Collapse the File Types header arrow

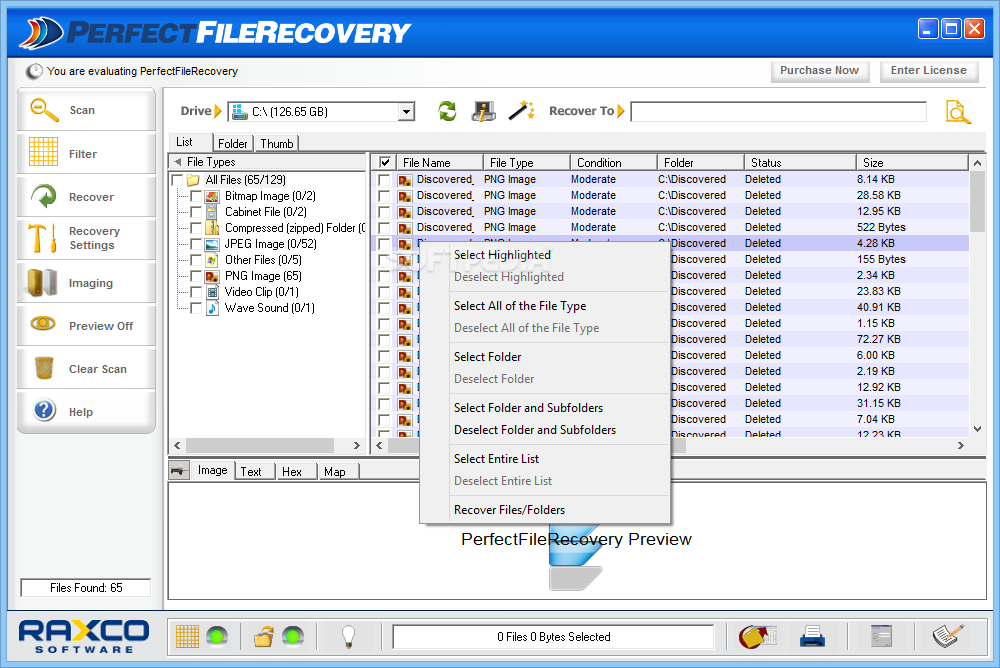(x=178, y=161)
